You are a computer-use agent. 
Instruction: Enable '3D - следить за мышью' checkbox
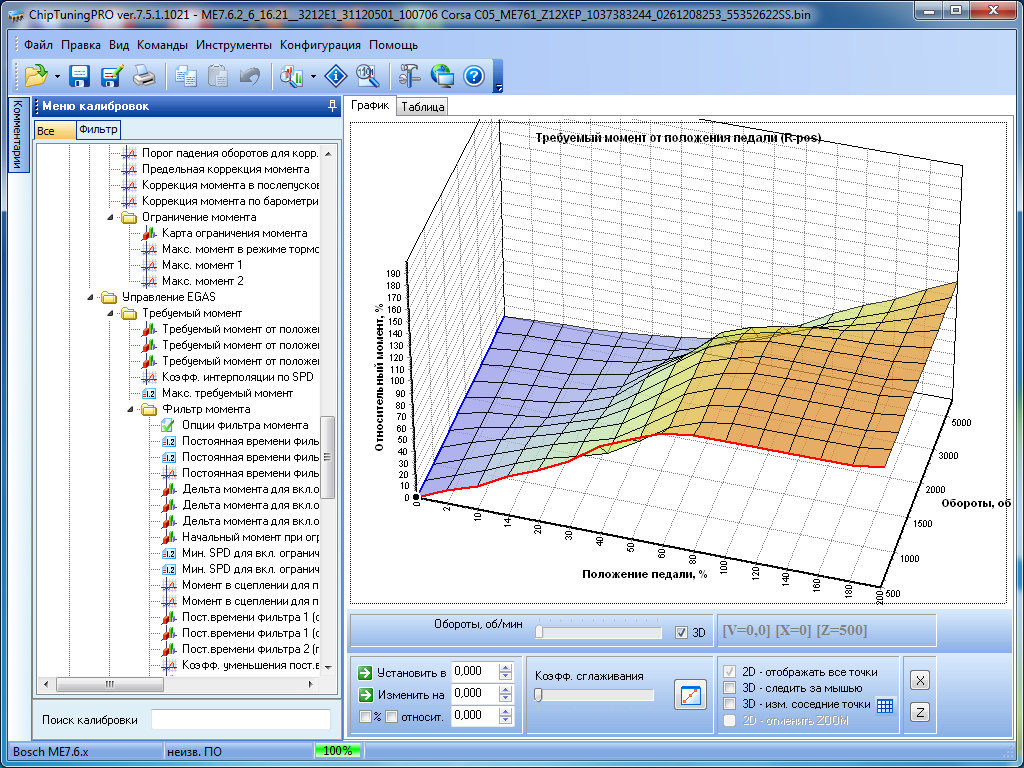(731, 688)
